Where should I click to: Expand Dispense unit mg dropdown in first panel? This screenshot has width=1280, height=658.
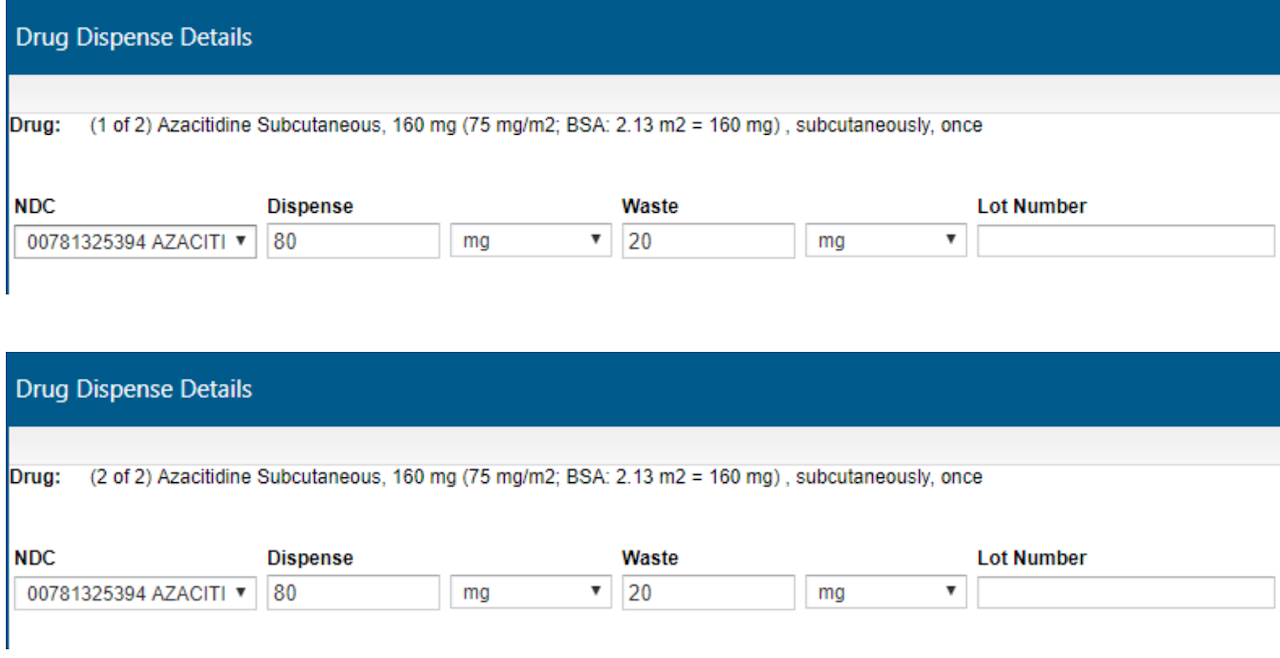[x=530, y=241]
